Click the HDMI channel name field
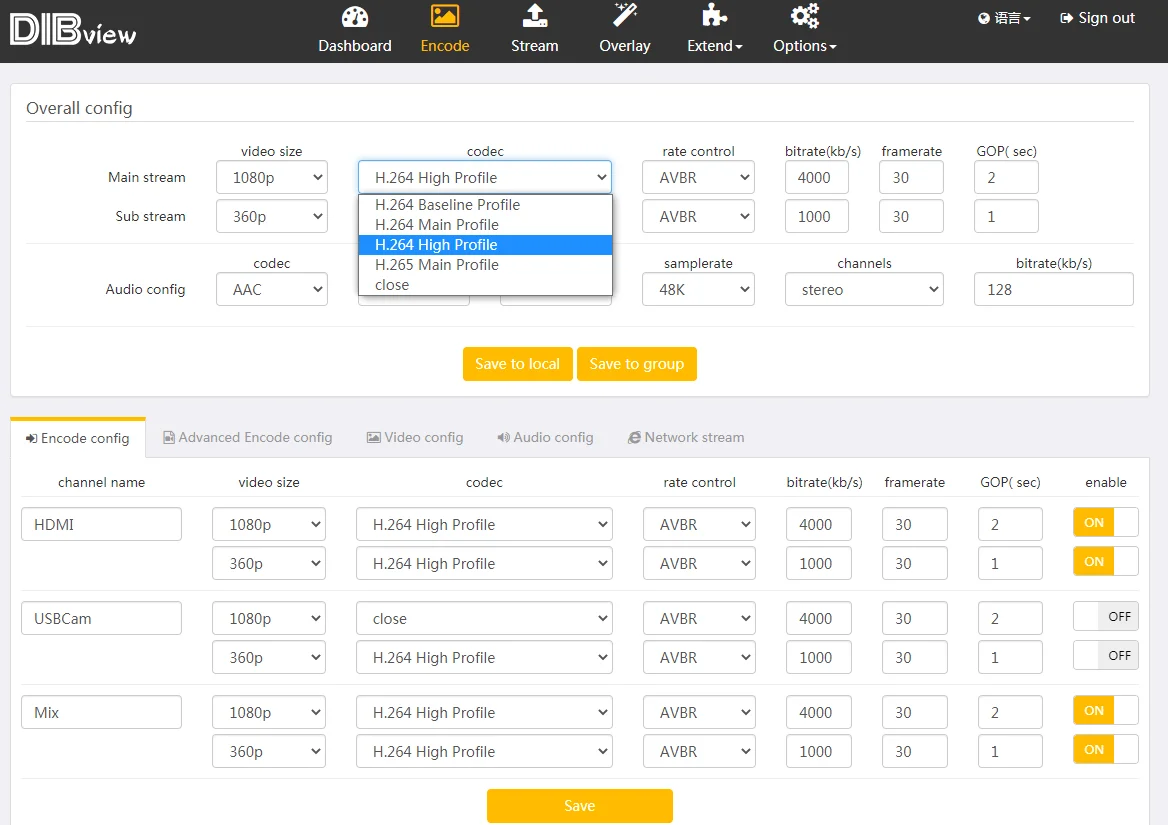This screenshot has height=825, width=1168. (101, 524)
